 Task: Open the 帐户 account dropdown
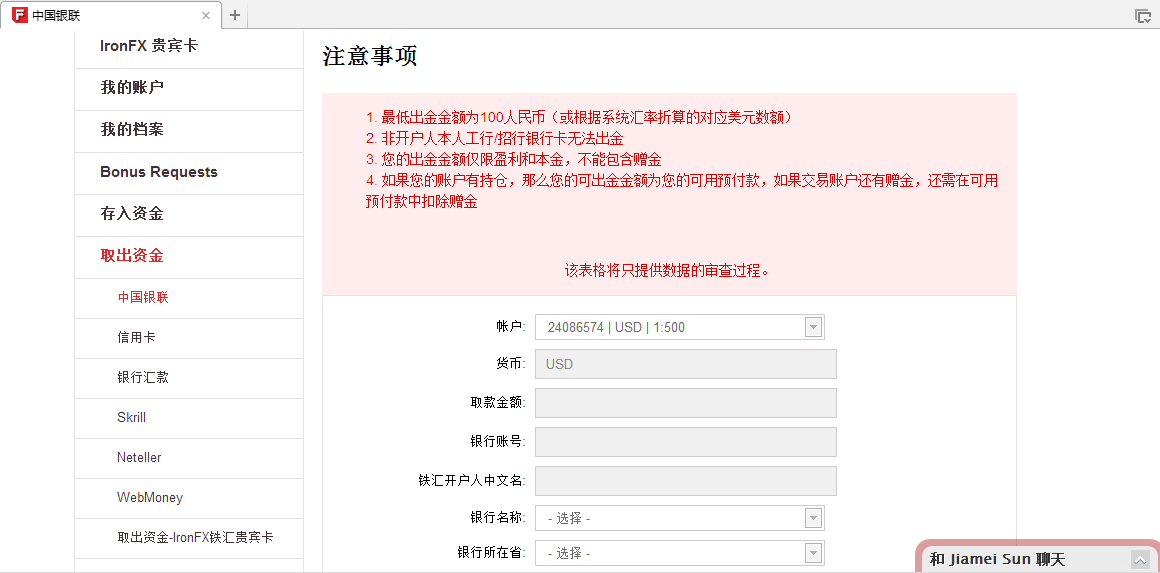click(679, 327)
